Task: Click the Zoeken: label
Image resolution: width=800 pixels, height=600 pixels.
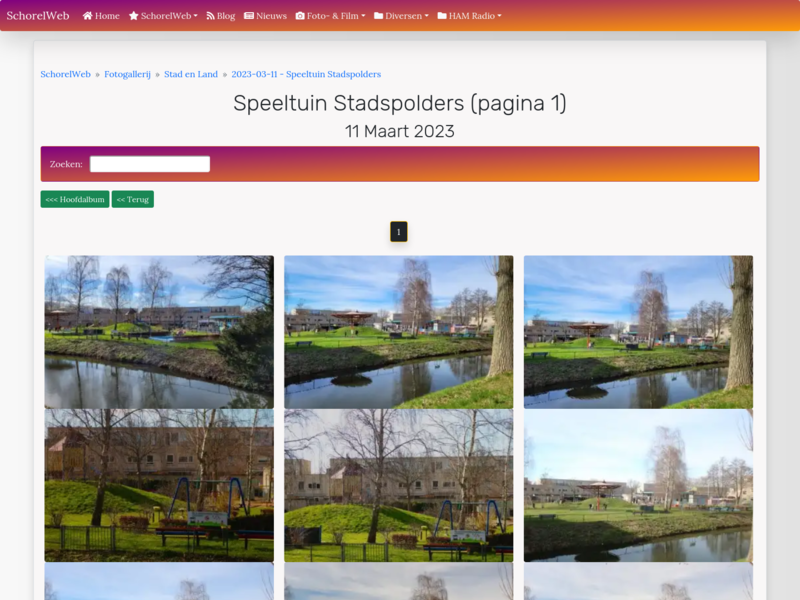Action: (66, 164)
